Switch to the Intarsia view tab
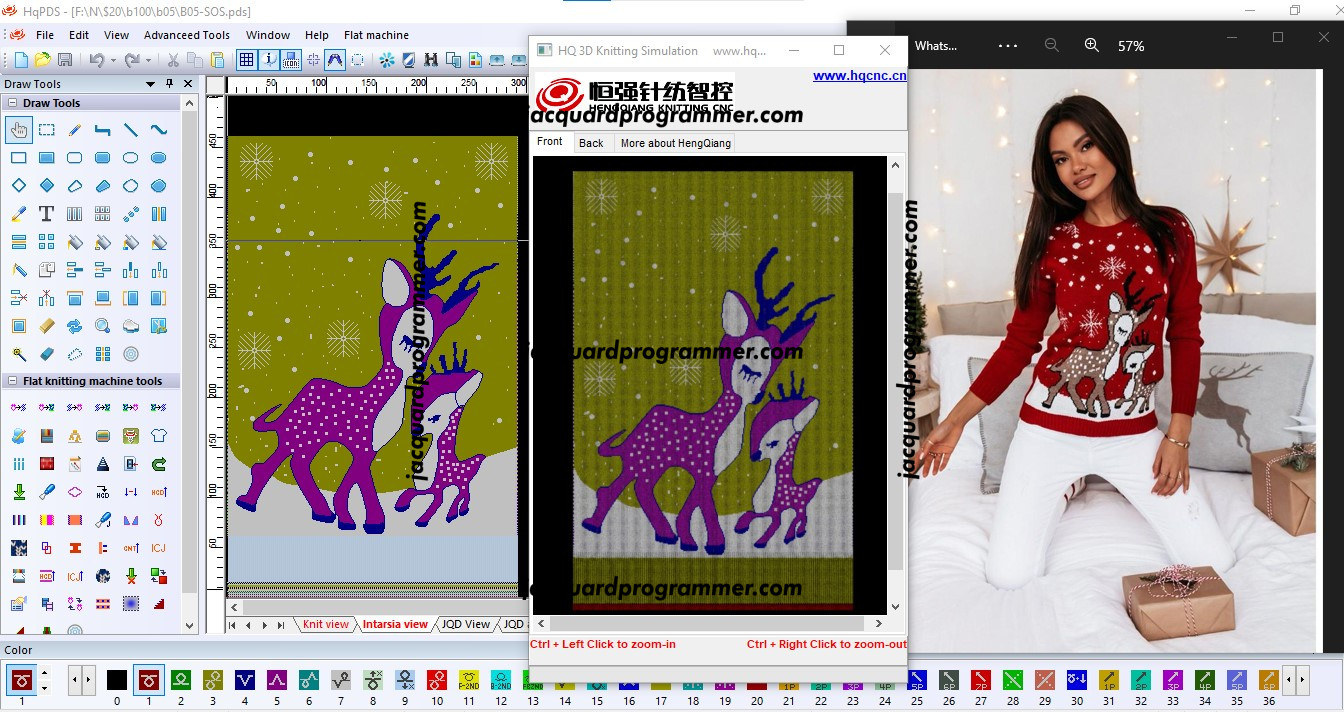1344x712 pixels. pos(395,624)
